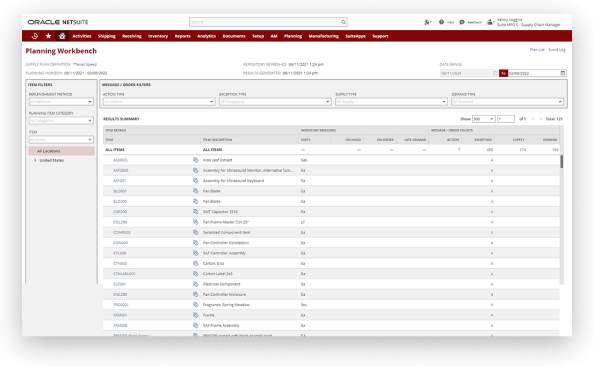Click the copy icon in the Ultrasound Keyboard row

click(x=195, y=181)
